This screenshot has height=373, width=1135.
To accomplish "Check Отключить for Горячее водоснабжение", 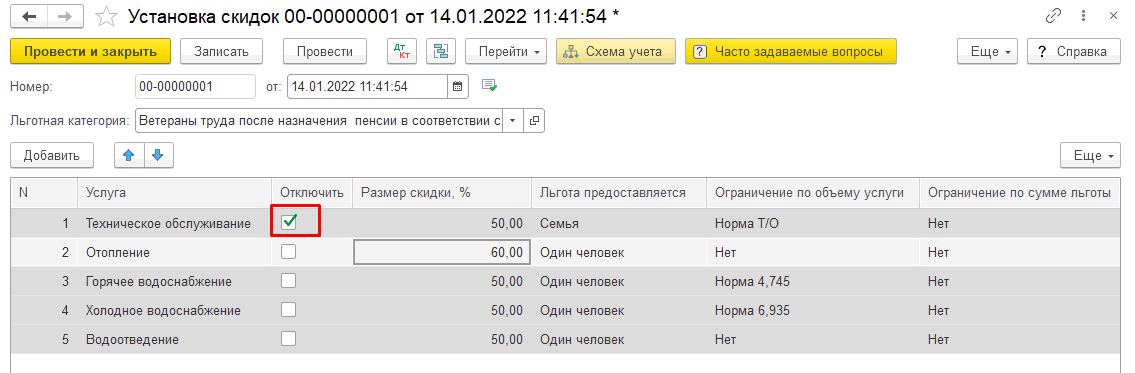I will [x=289, y=280].
